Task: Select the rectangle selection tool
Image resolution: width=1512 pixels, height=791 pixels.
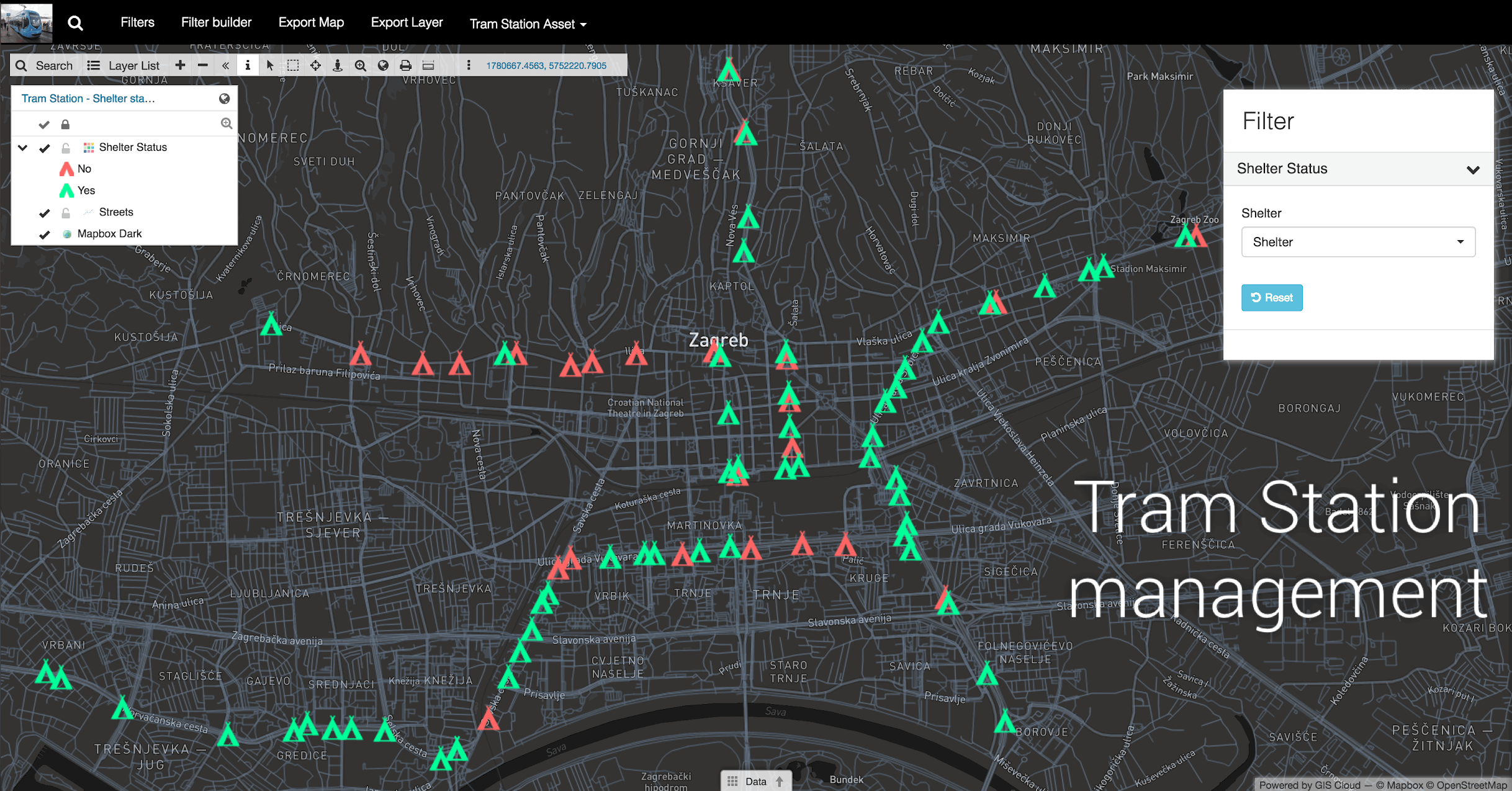Action: point(293,65)
